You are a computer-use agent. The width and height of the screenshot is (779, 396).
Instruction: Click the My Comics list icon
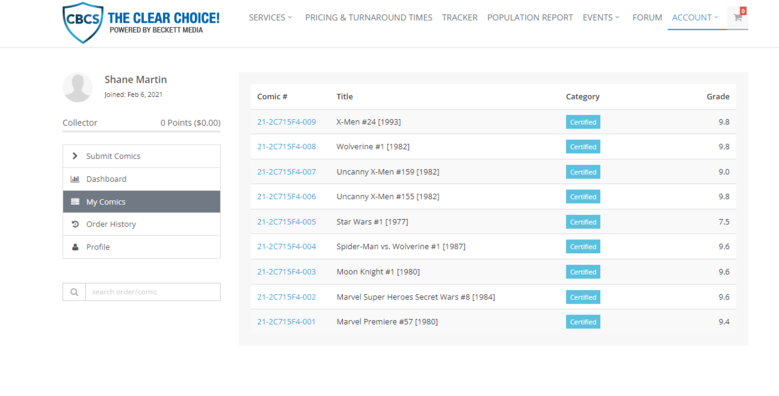pos(75,202)
